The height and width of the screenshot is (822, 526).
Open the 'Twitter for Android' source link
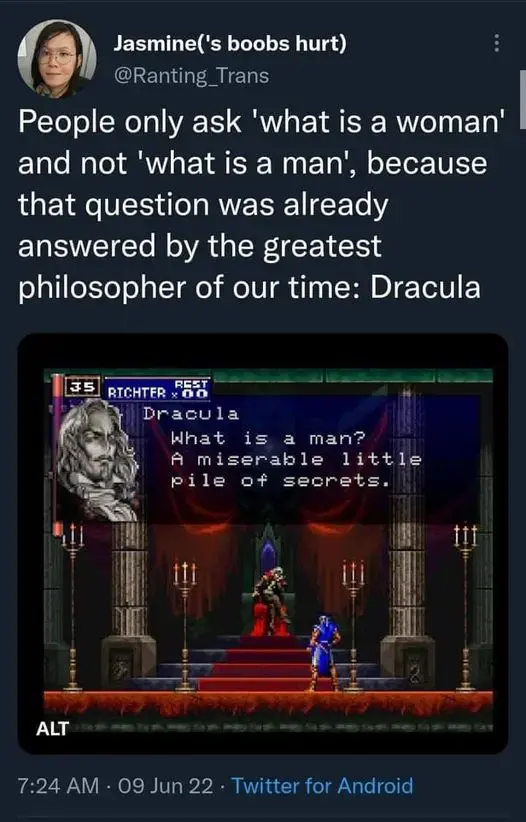pos(322,786)
